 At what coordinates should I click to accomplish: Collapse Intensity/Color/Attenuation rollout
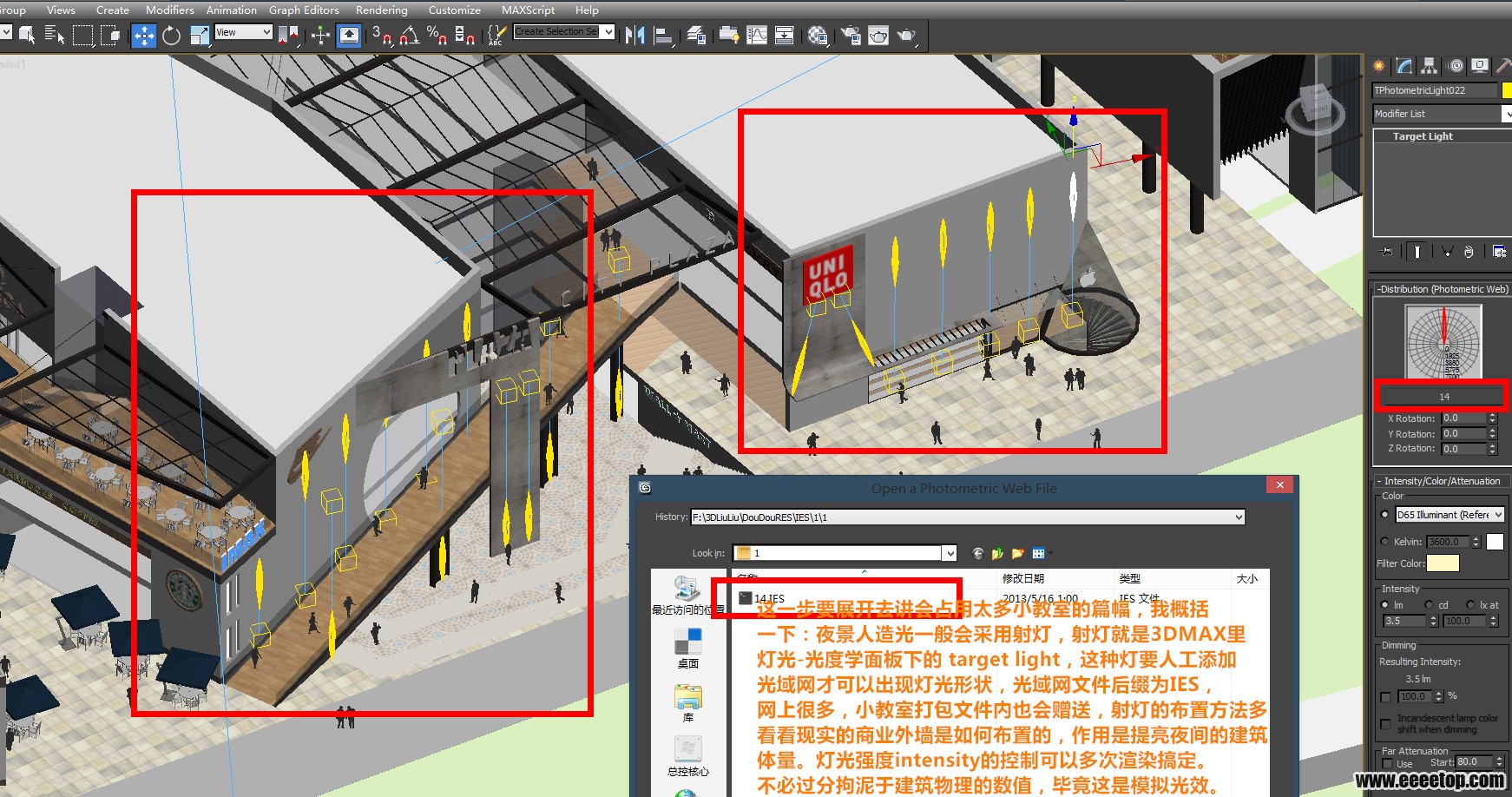[x=1443, y=481]
